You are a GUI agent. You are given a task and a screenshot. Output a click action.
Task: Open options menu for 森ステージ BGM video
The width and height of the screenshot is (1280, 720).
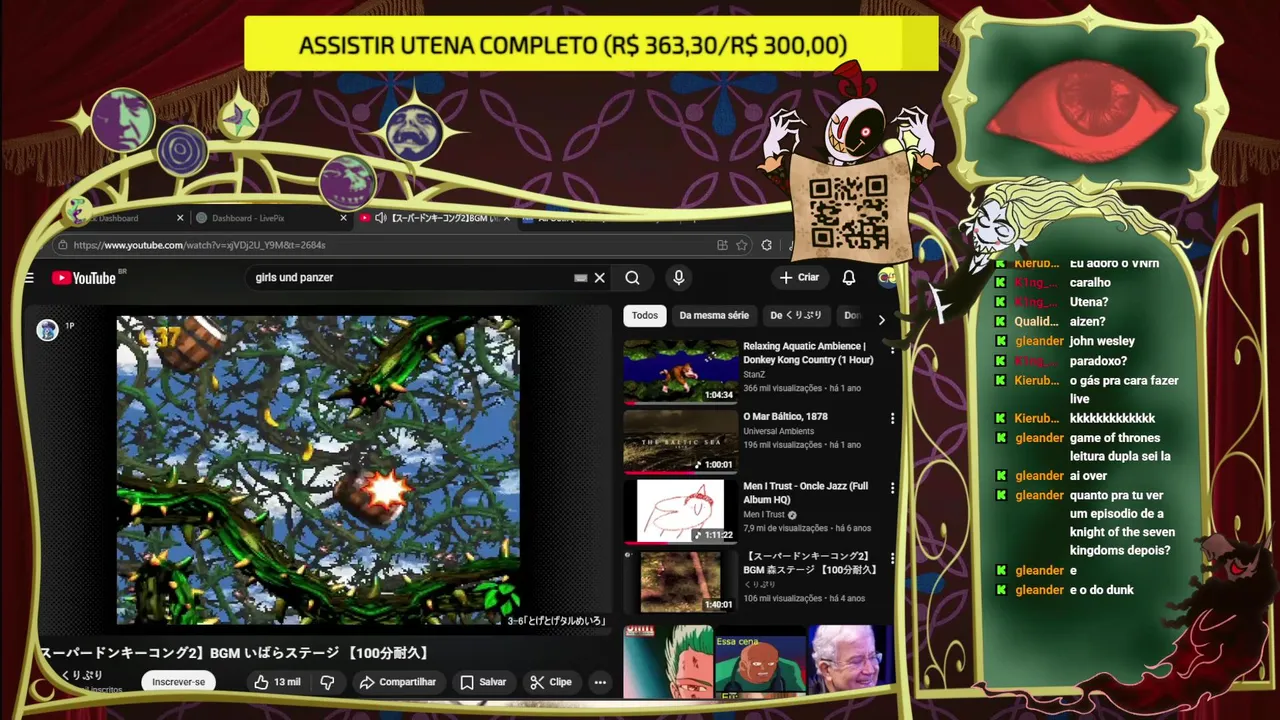[892, 559]
